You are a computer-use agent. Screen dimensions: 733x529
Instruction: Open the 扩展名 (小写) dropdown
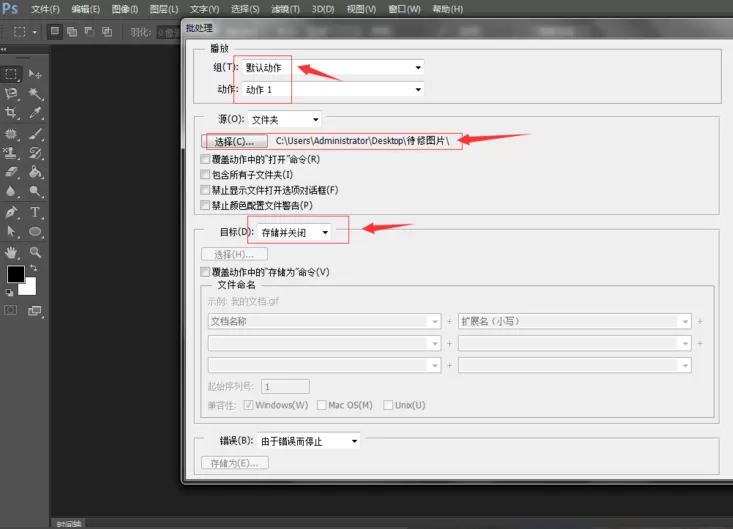(575, 321)
